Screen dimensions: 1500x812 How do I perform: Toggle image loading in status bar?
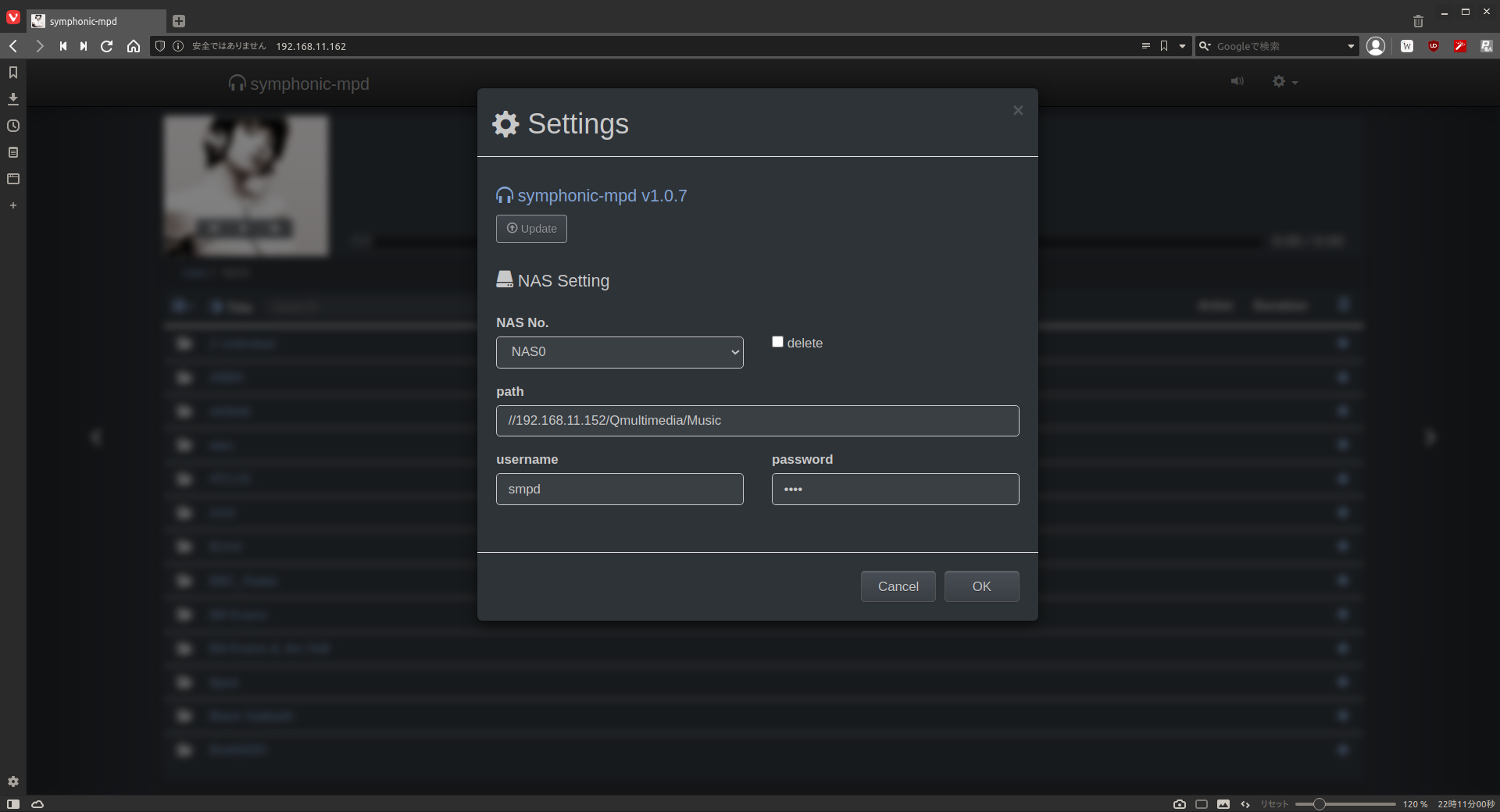click(x=1223, y=804)
